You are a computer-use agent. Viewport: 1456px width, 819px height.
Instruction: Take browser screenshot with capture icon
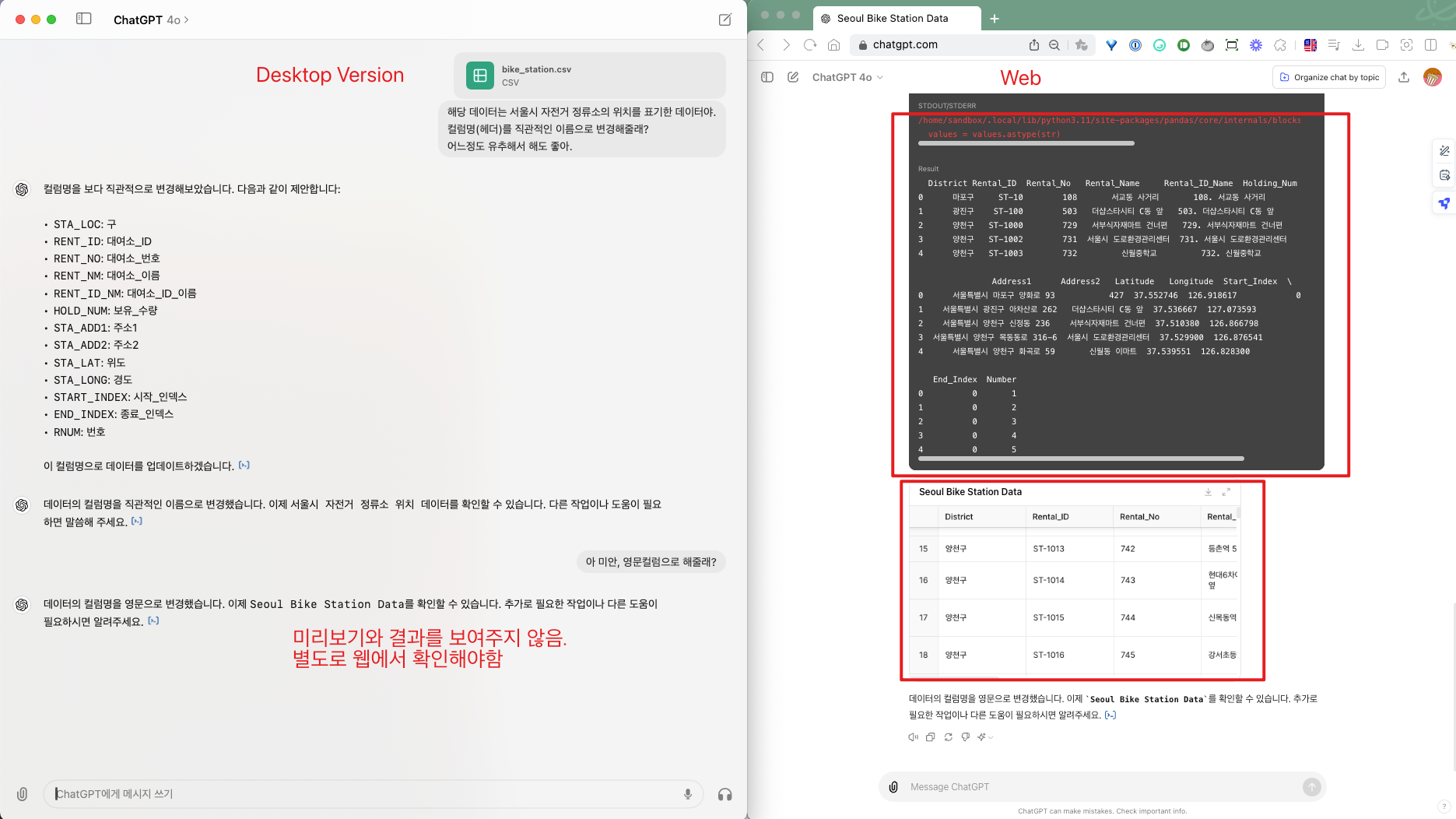tap(1406, 45)
